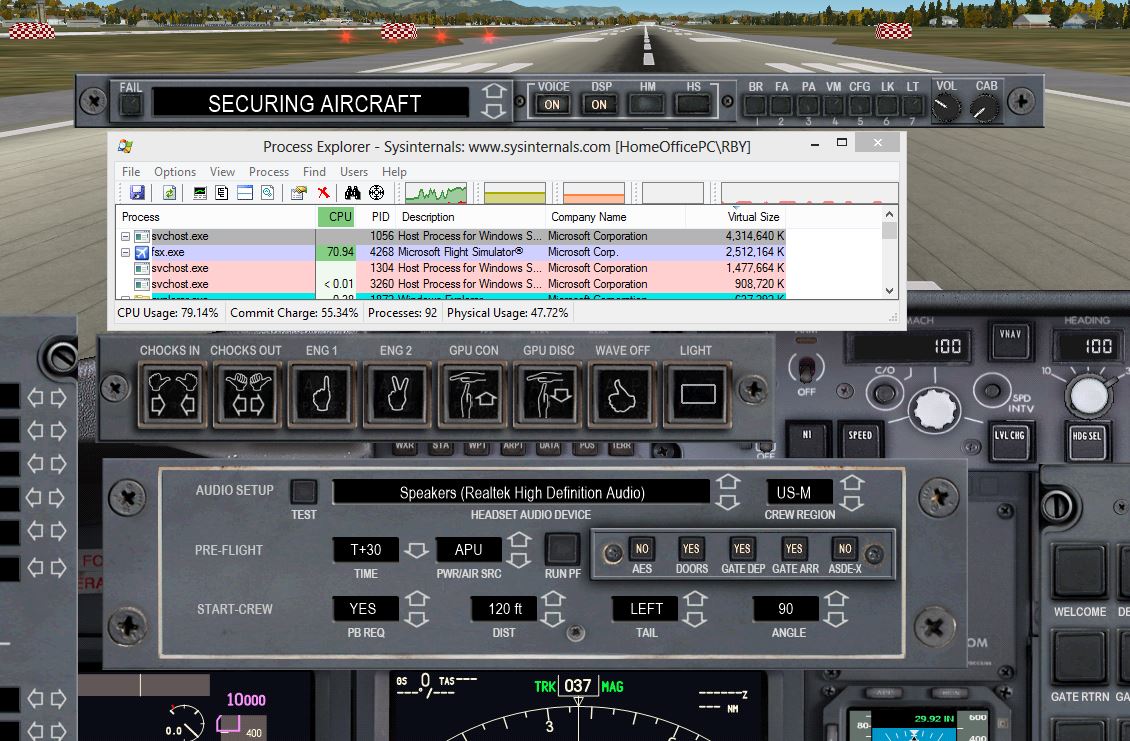
Task: Click the GPU CON hand signal button
Action: pyautogui.click(x=473, y=394)
